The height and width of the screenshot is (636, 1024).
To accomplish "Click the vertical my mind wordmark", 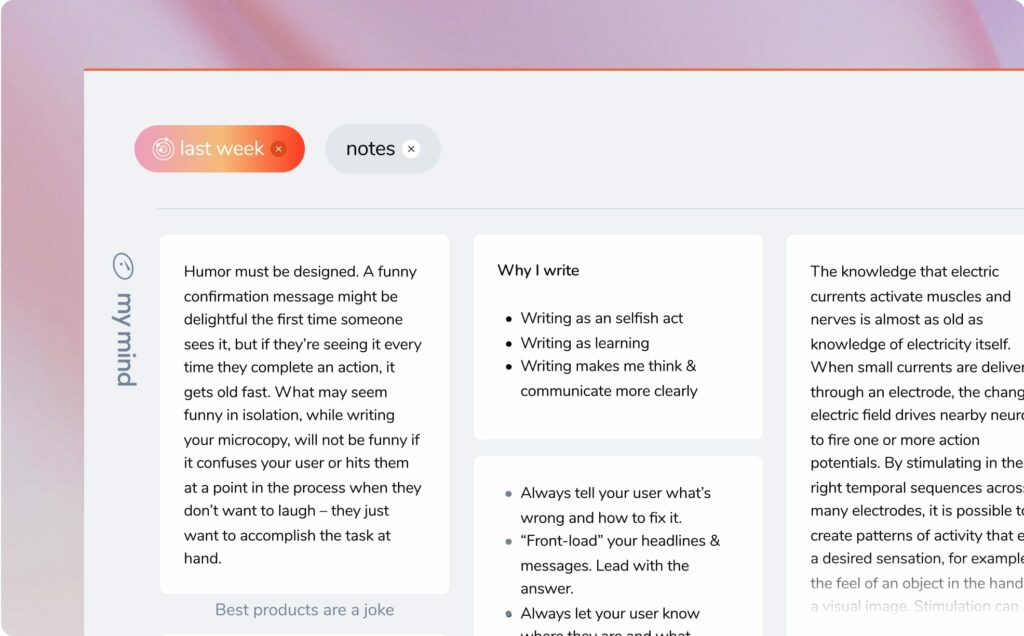I will point(123,339).
